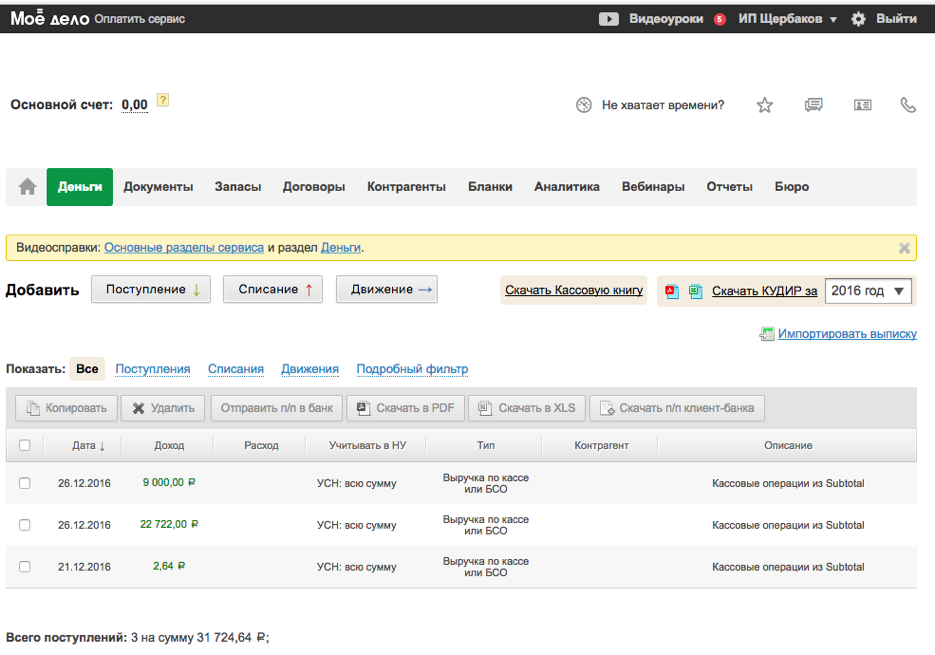
Task: Click the star favorites icon
Action: tap(765, 105)
